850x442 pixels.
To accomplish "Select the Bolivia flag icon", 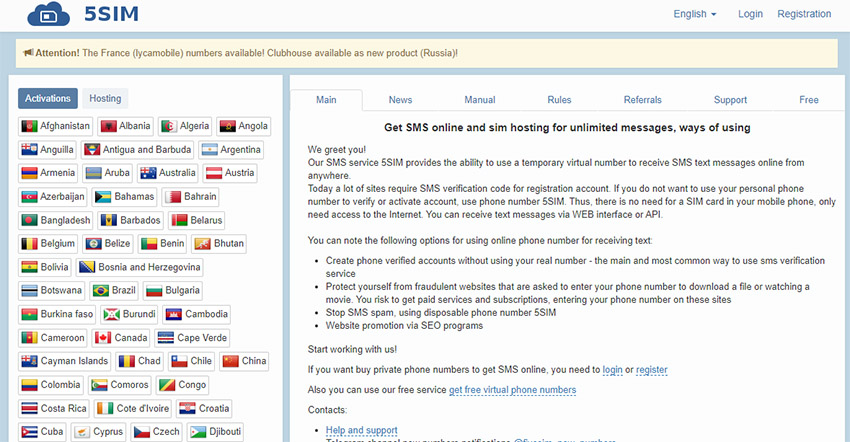I will point(29,267).
